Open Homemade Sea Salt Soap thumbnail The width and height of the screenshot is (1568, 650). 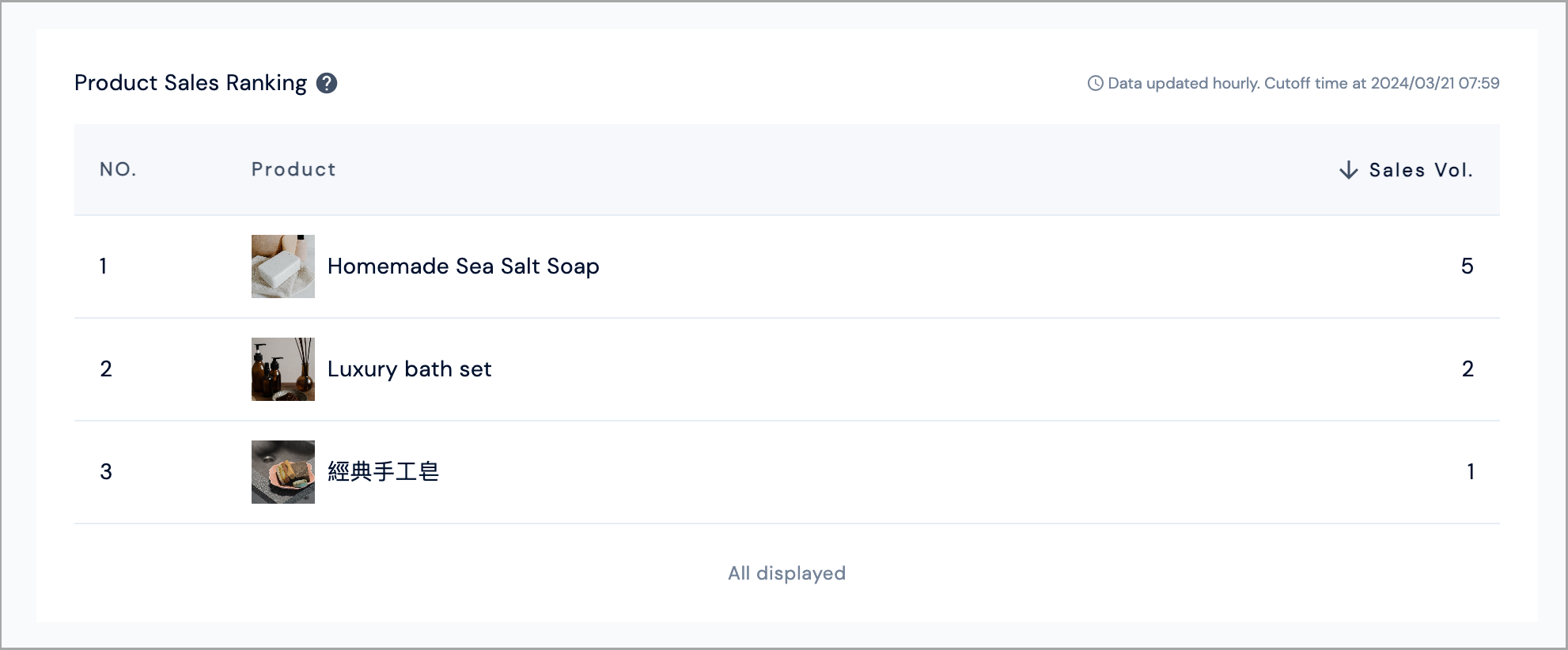click(x=283, y=266)
